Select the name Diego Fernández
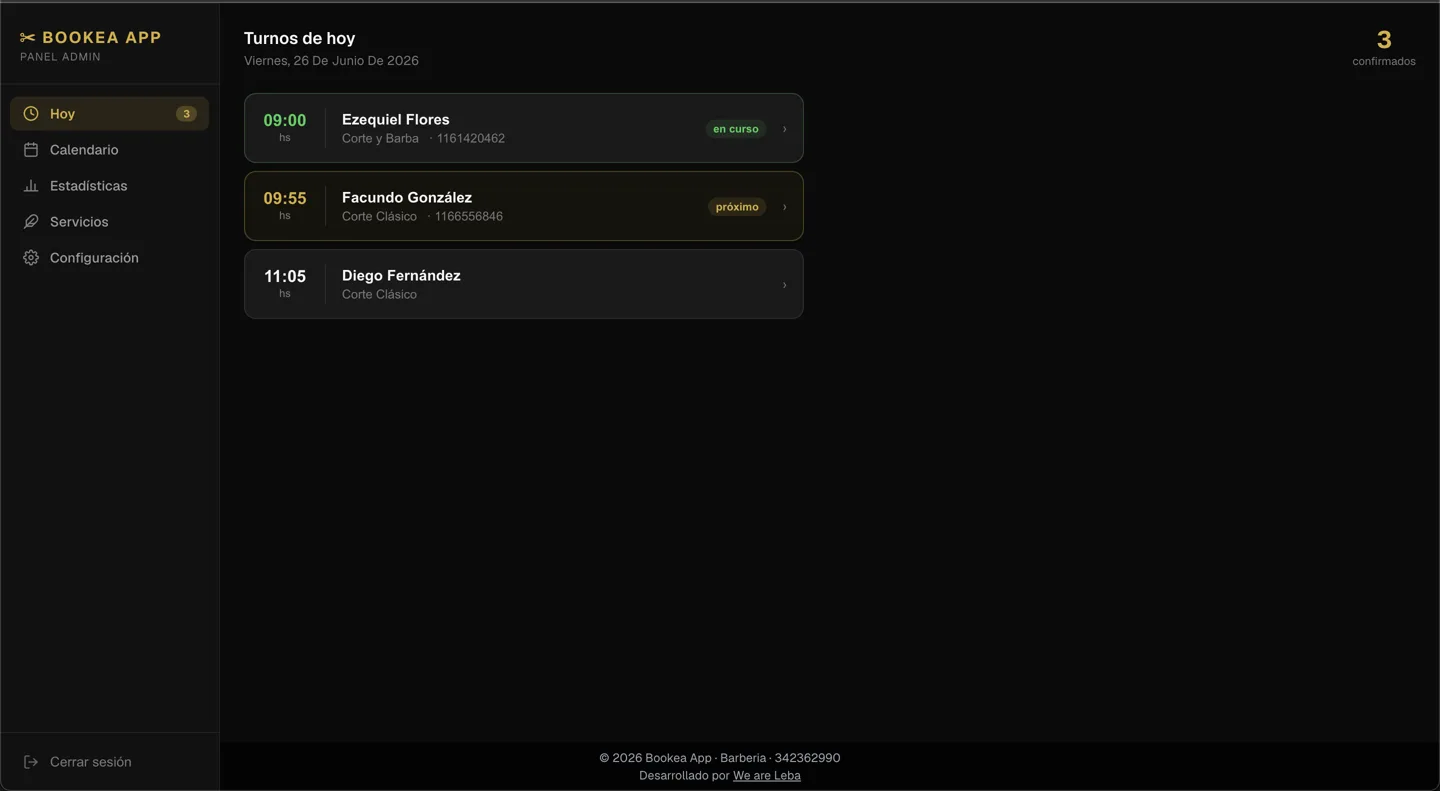 pyautogui.click(x=401, y=275)
